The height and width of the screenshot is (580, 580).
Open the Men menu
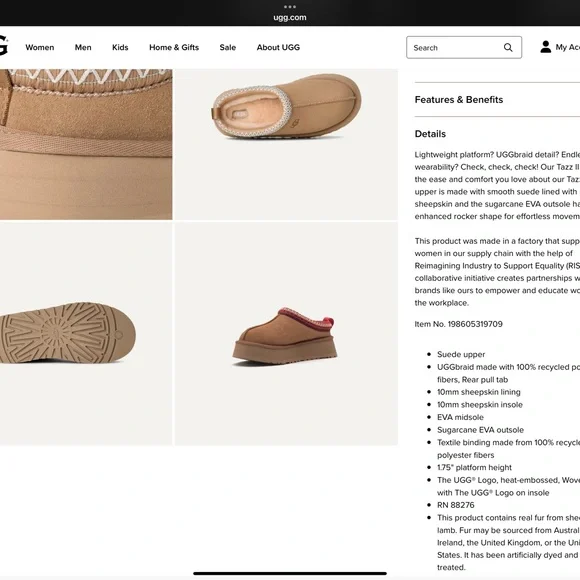pos(83,47)
